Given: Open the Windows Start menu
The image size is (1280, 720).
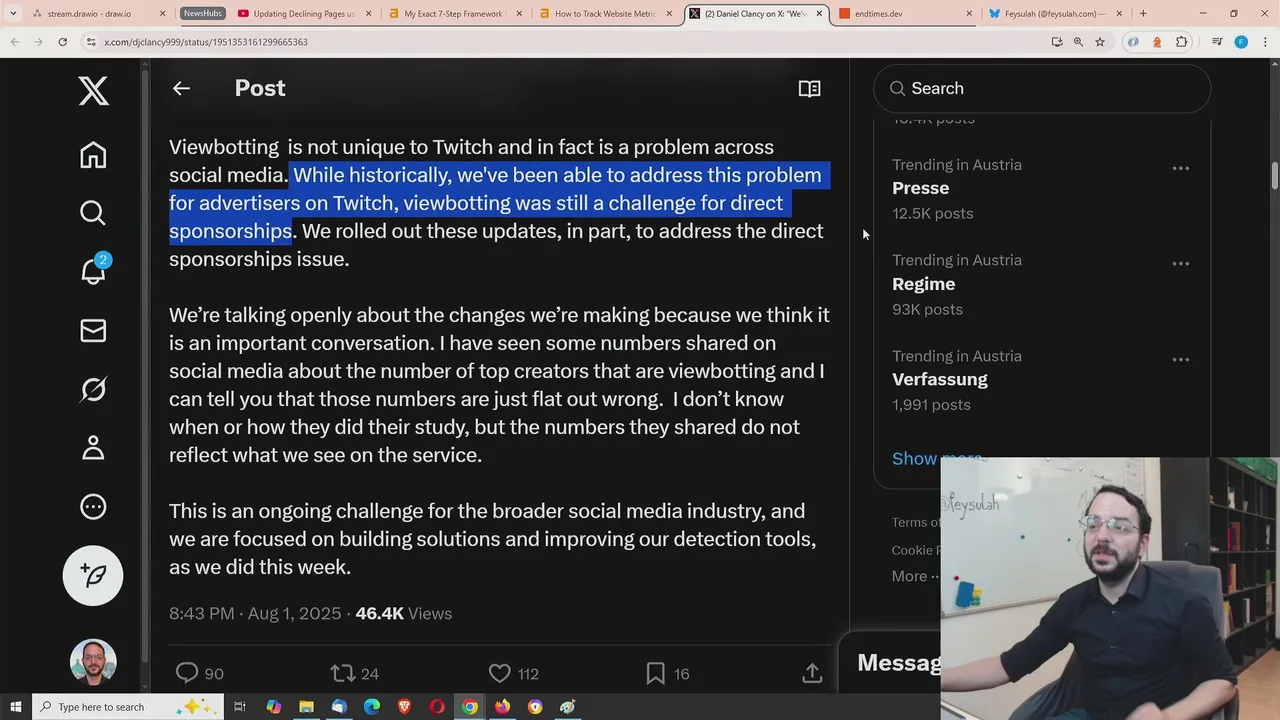Looking at the screenshot, I should pyautogui.click(x=15, y=707).
